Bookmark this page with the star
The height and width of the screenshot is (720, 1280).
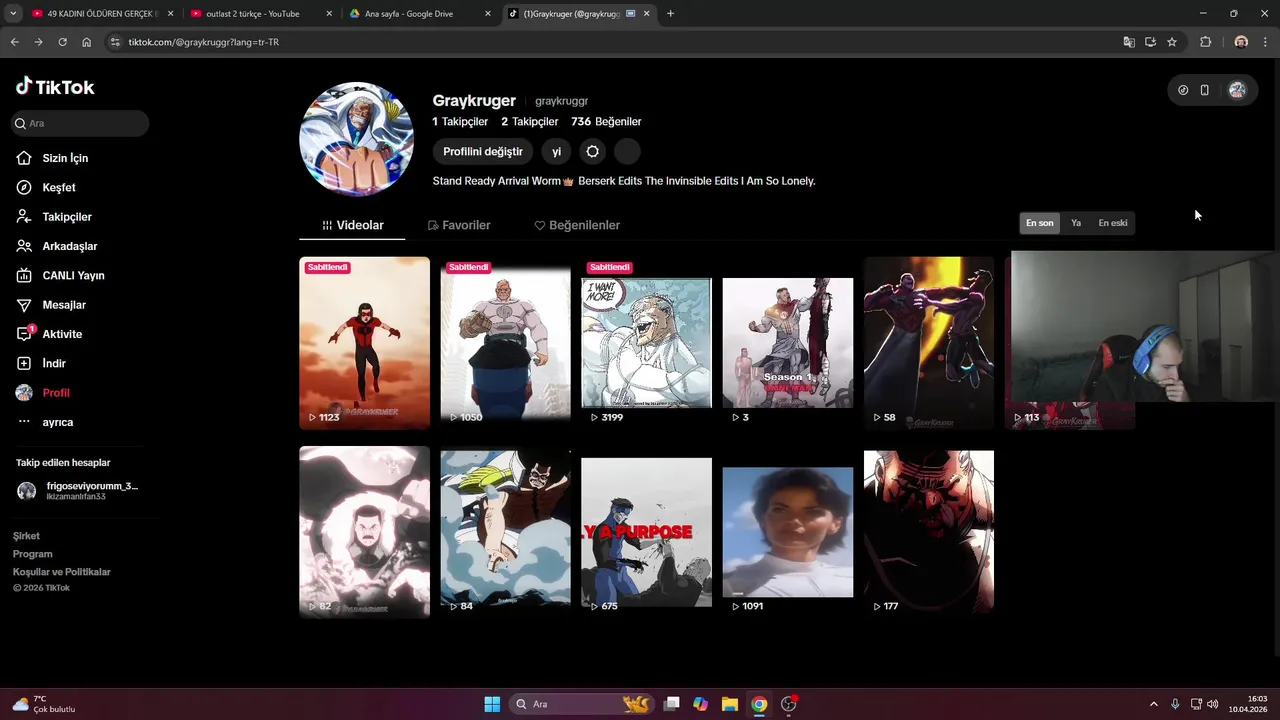point(1172,42)
